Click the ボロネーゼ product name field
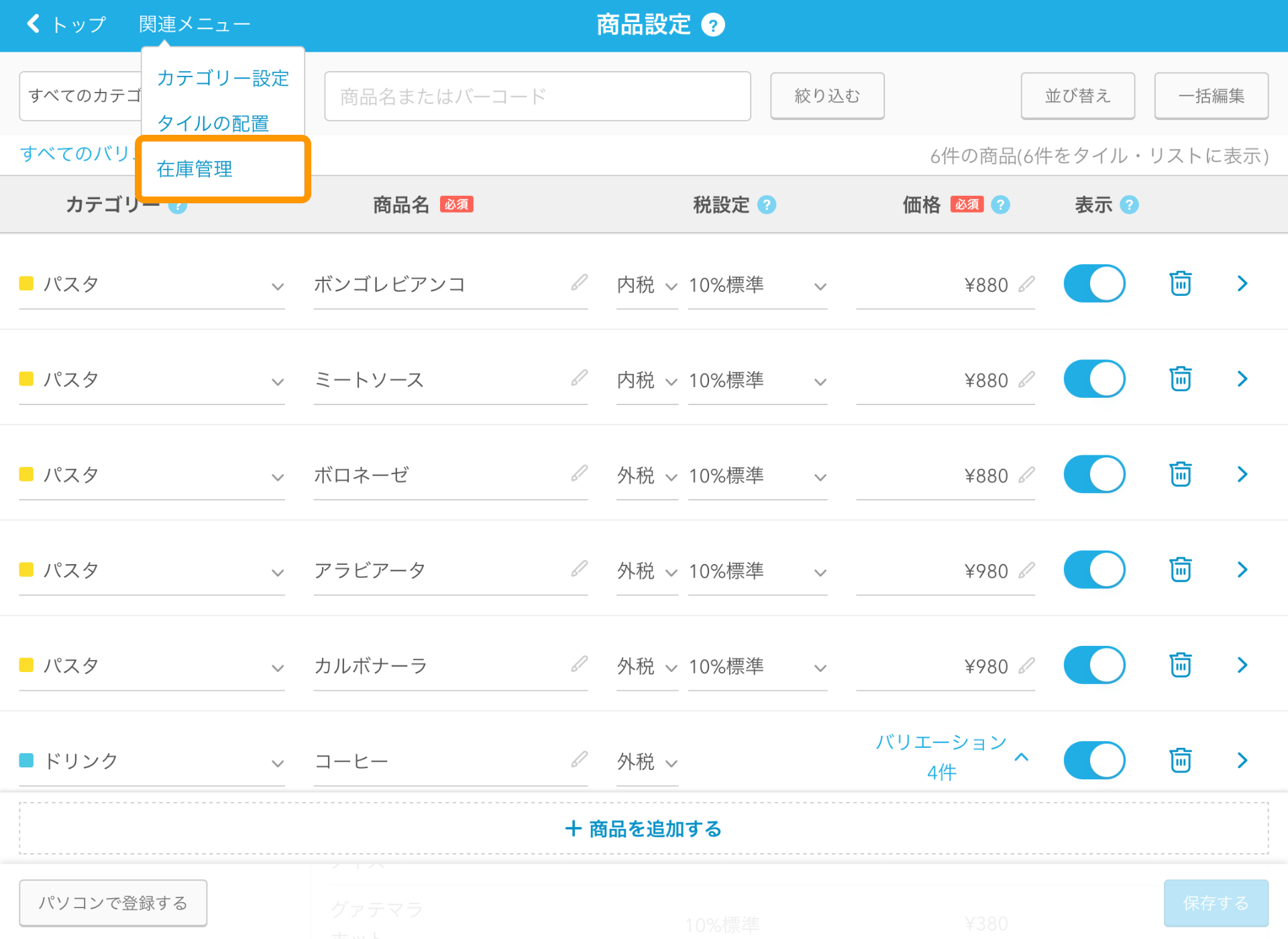This screenshot has width=1288, height=939. point(450,476)
